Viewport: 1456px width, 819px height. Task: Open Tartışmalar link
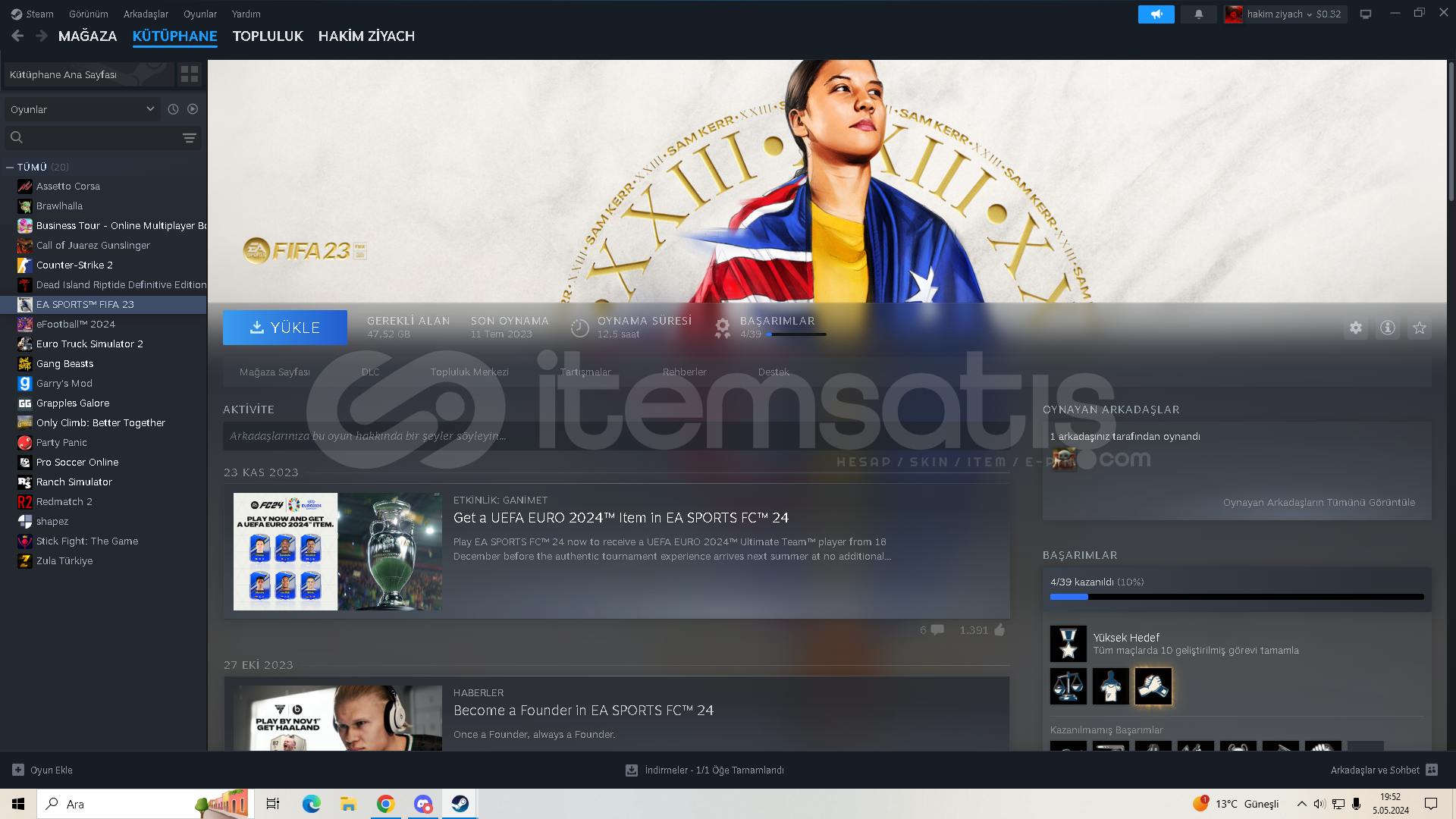pyautogui.click(x=585, y=372)
